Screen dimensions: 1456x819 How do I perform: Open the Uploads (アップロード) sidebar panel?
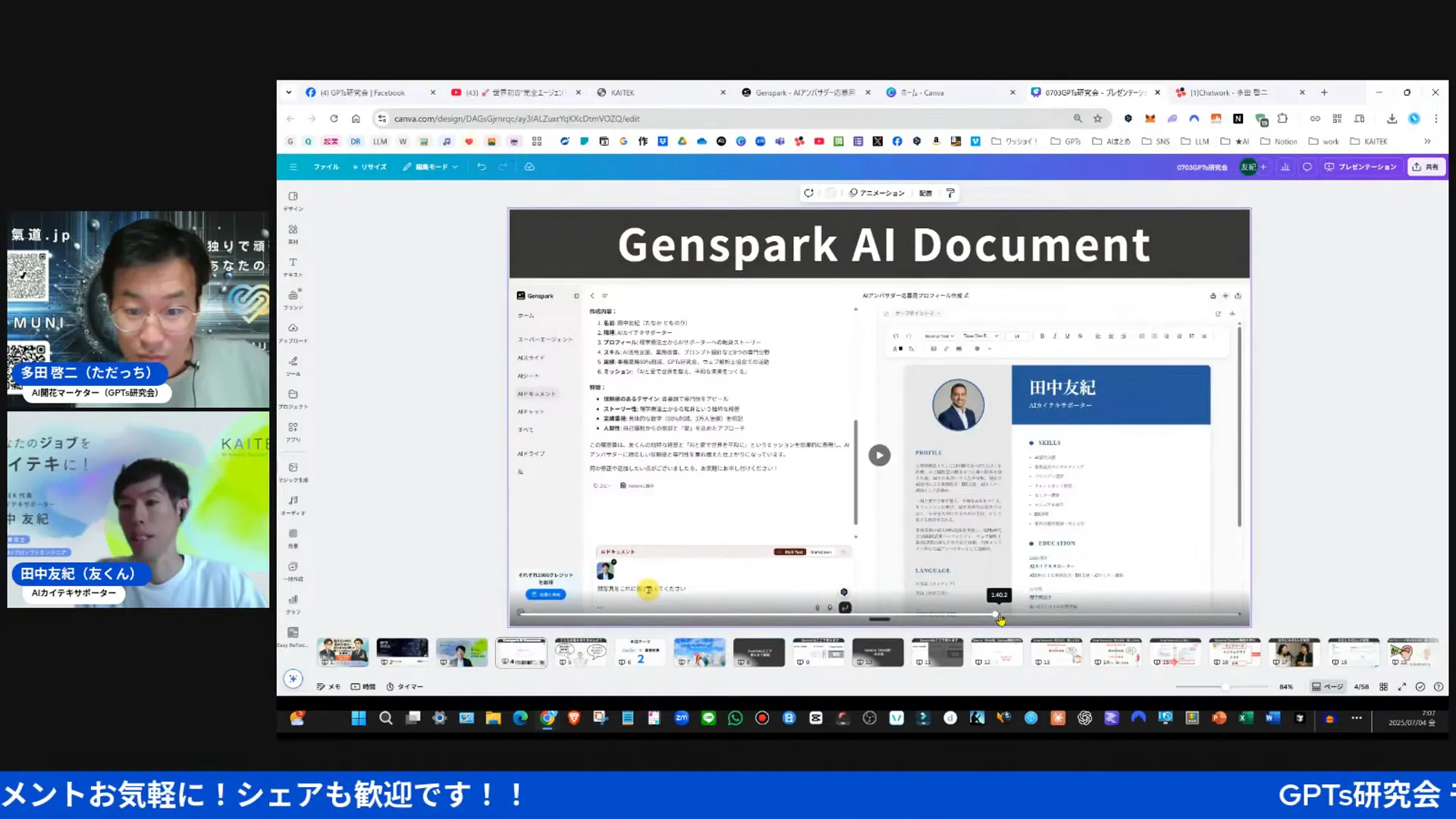293,333
